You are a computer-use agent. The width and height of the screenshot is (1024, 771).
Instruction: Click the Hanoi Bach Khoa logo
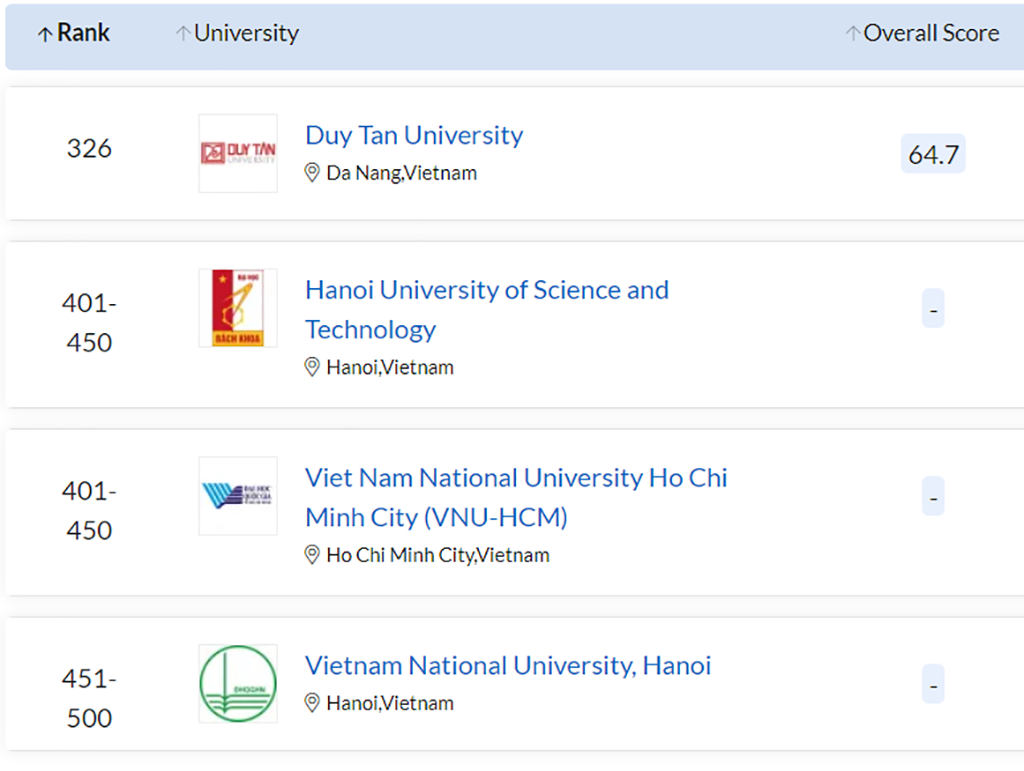[x=238, y=308]
